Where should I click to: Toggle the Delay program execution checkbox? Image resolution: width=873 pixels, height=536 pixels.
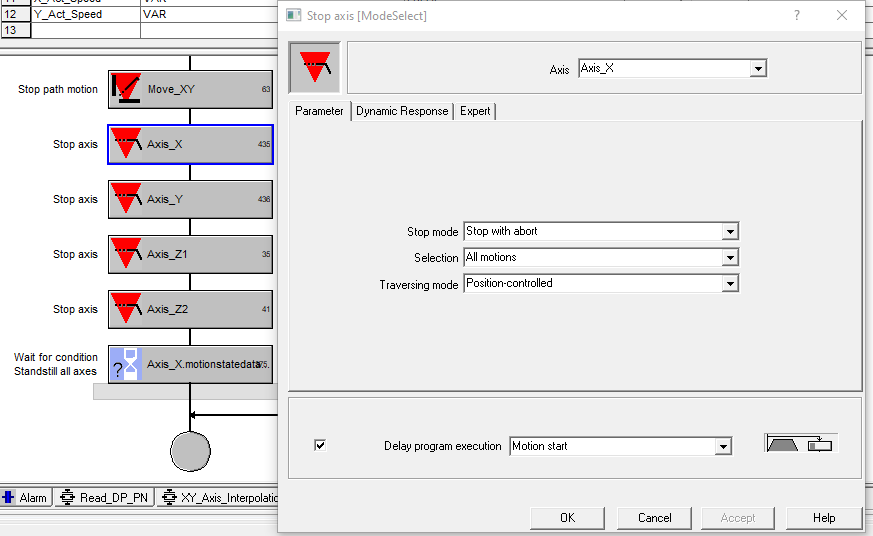coord(320,446)
